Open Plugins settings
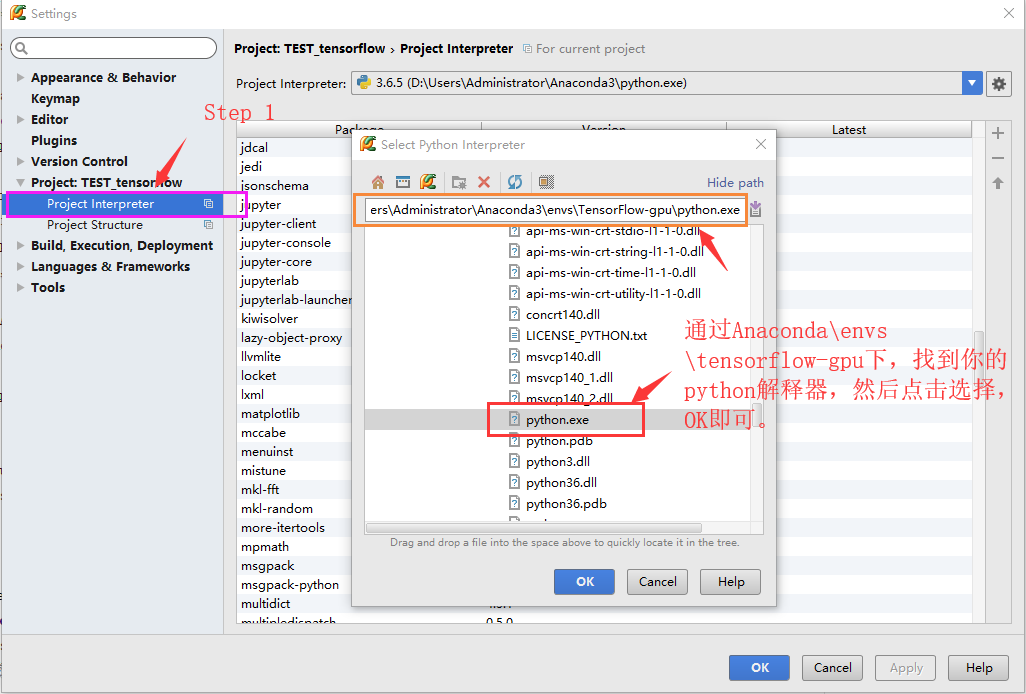The image size is (1026, 694). tap(54, 140)
